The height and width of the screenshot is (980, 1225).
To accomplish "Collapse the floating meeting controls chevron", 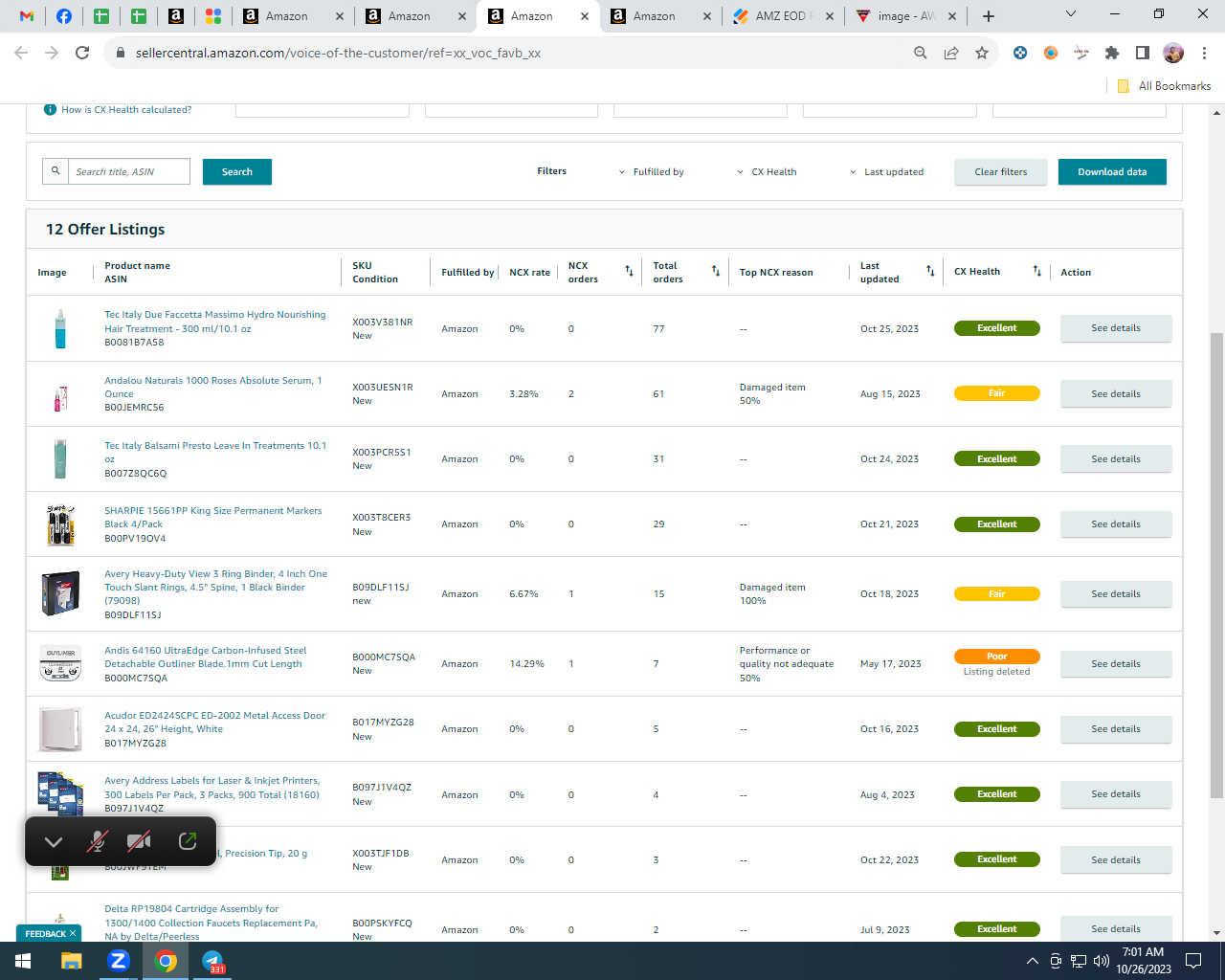I will coord(54,842).
